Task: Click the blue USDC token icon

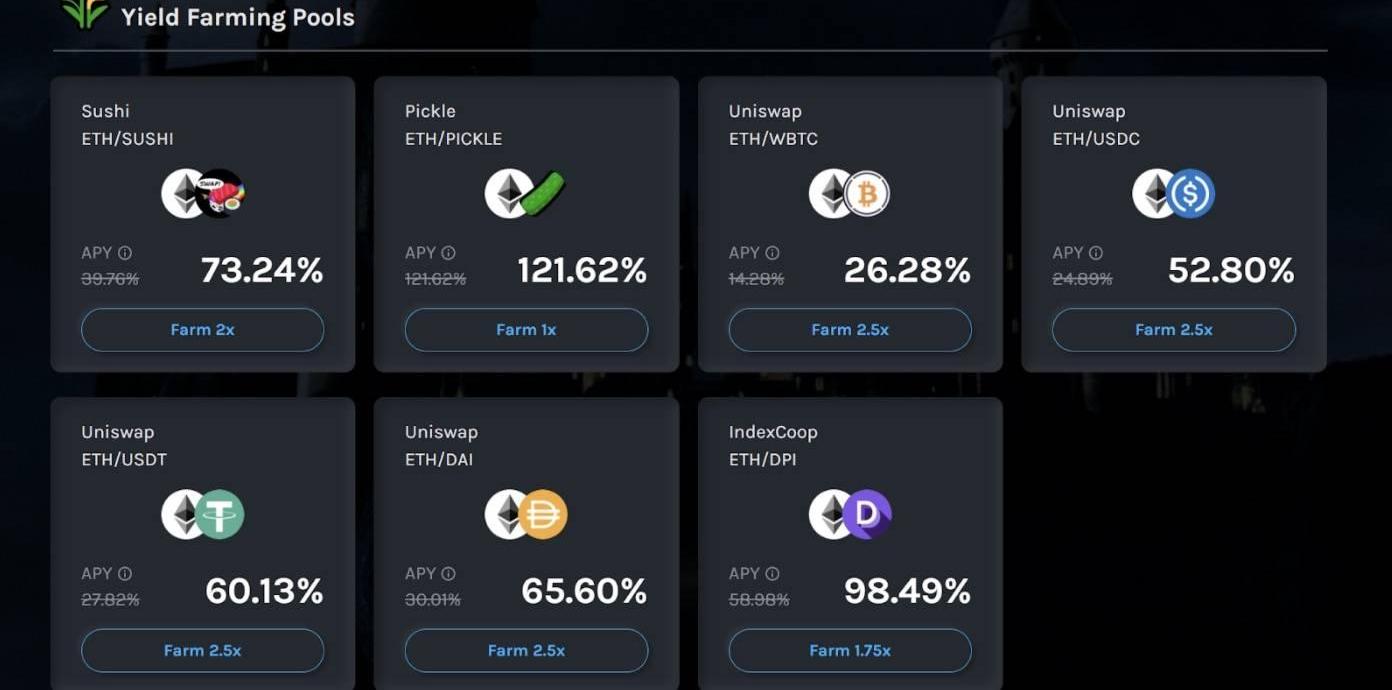Action: 1191,194
